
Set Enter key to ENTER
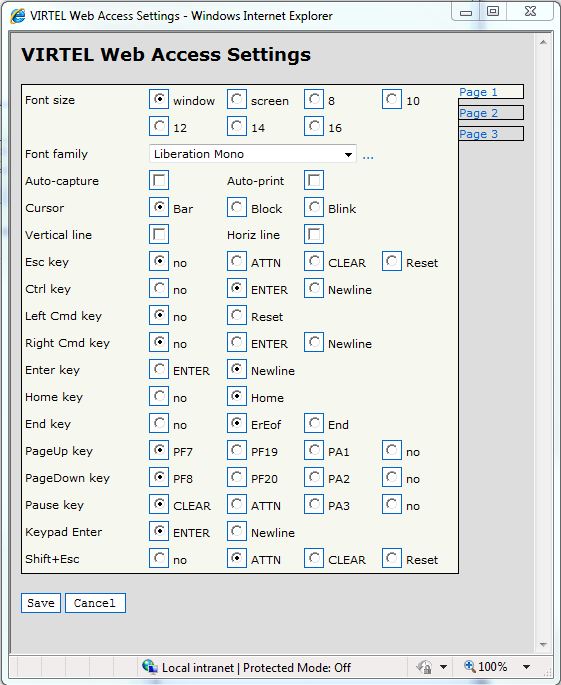tap(159, 370)
